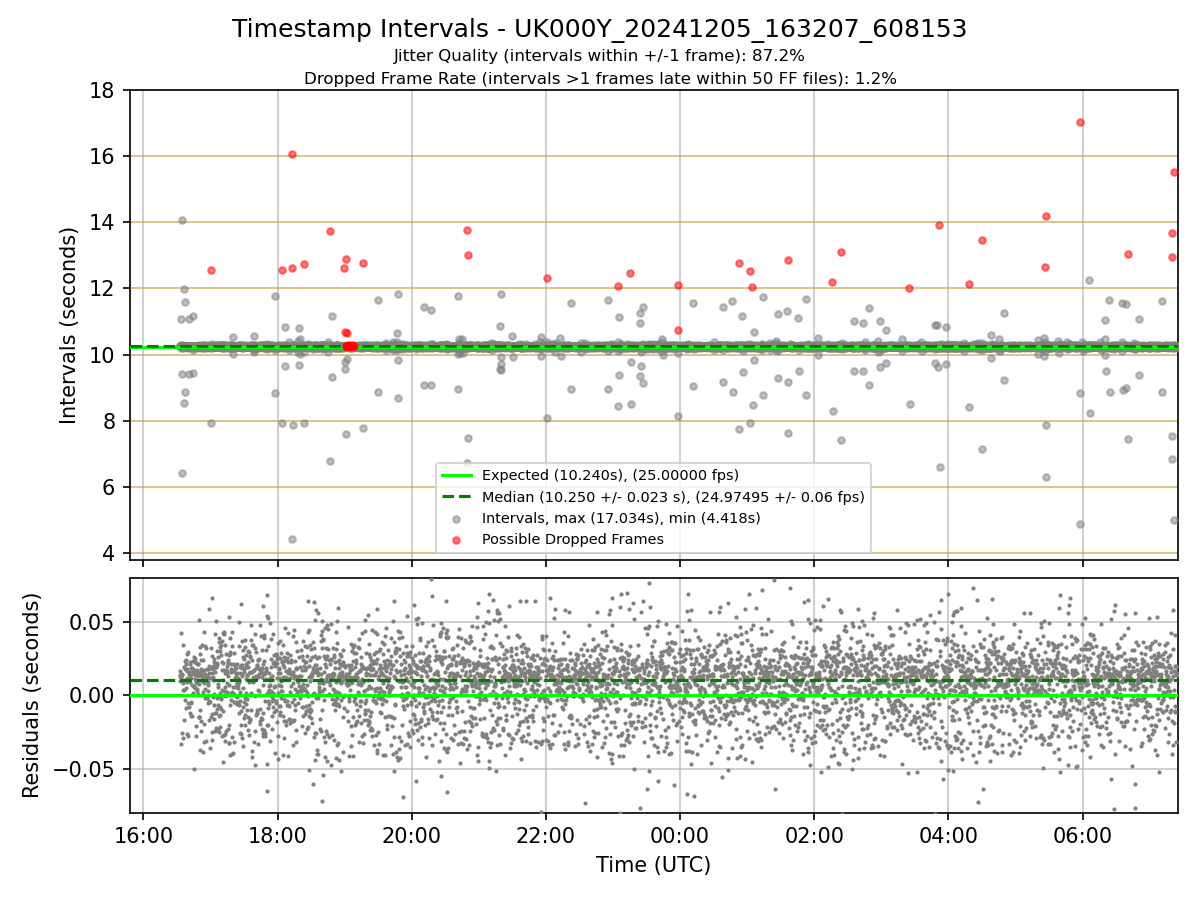Image resolution: width=1200 pixels, height=900 pixels.
Task: Click the gray dot marker in the legend
Action: (456, 518)
